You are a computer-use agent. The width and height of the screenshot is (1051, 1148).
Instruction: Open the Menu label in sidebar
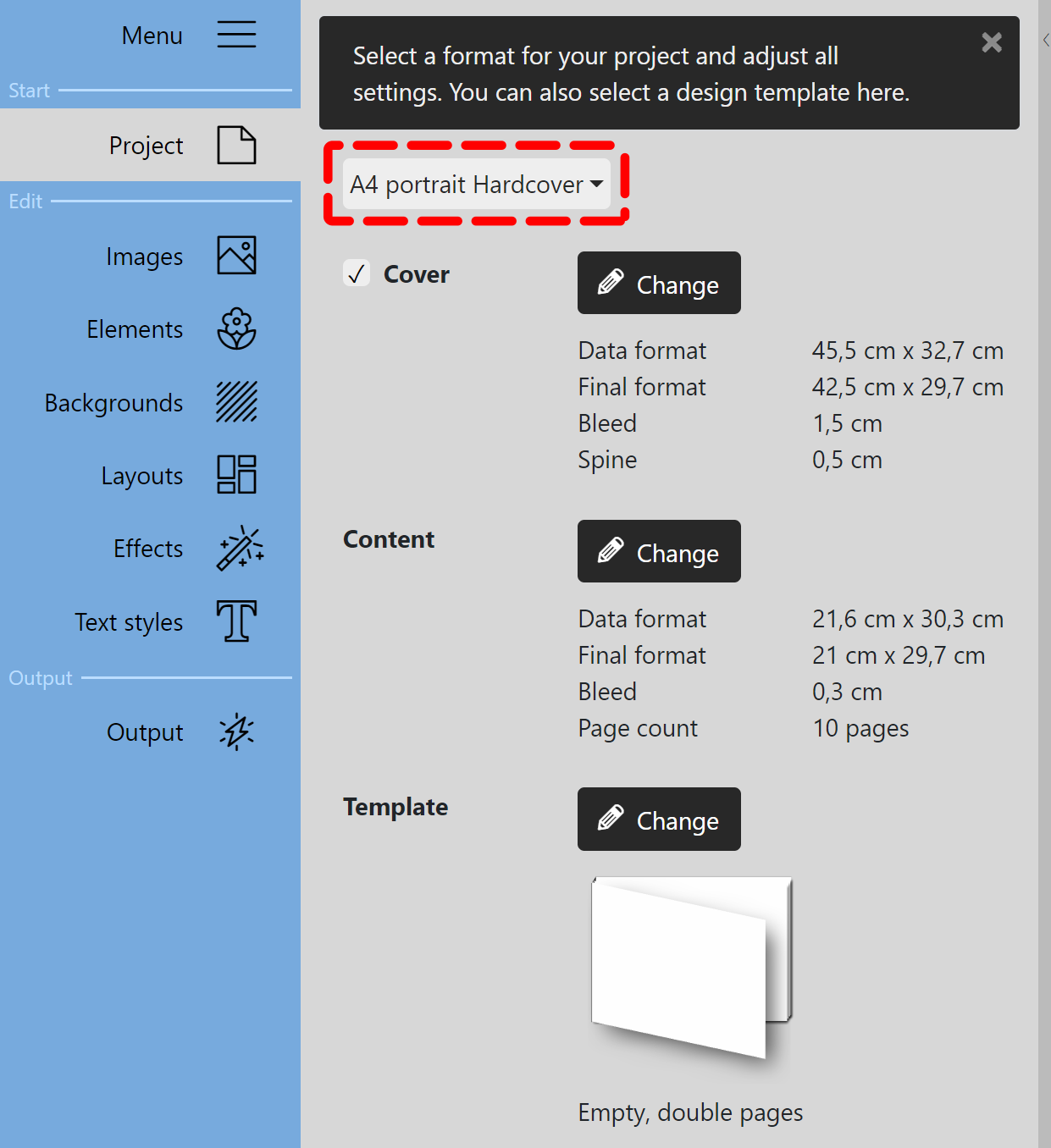pos(152,36)
